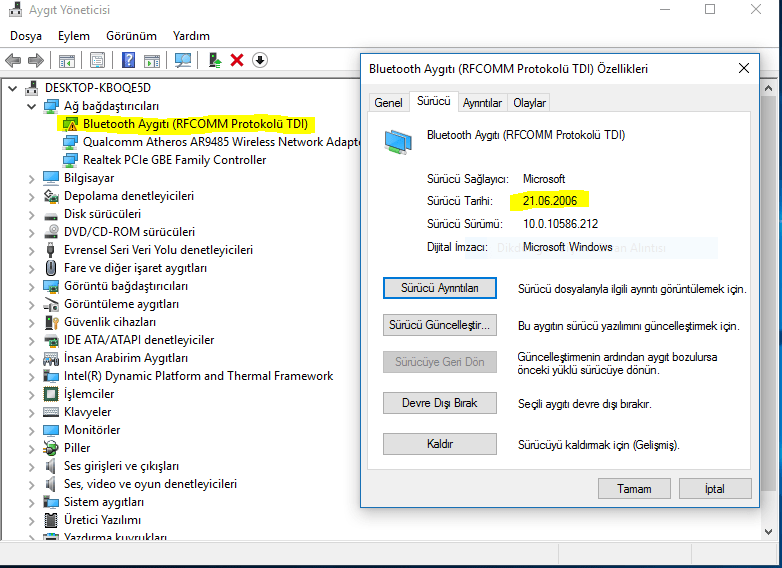This screenshot has width=782, height=568.
Task: Click the Ağ bağdaştırıcıları network icon
Action: pyautogui.click(x=51, y=106)
